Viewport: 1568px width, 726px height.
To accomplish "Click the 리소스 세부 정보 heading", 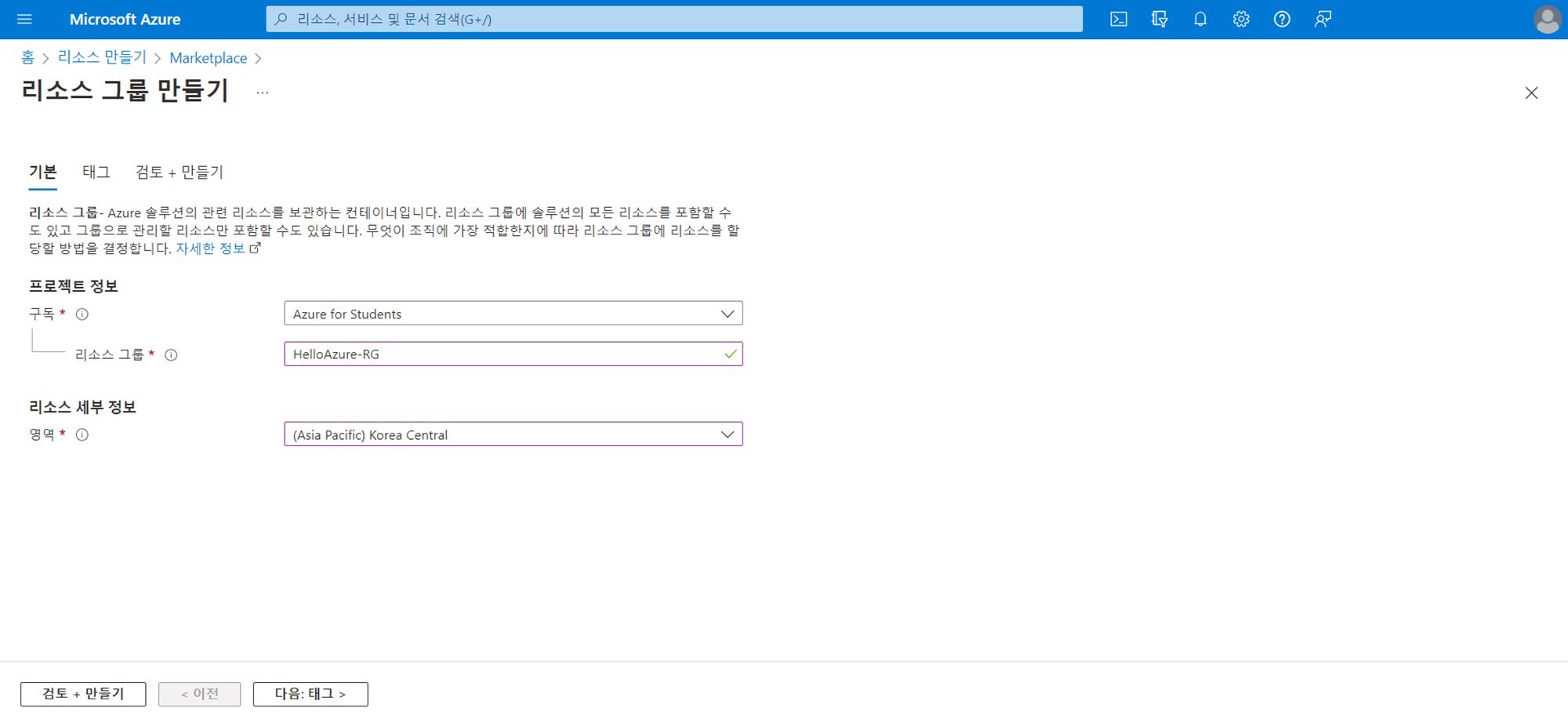I will click(x=82, y=407).
